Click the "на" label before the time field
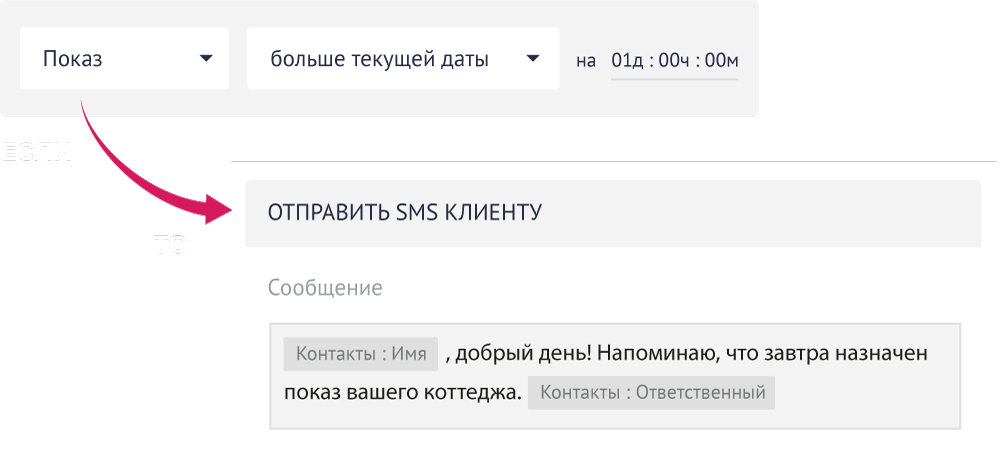Screen dimensions: 1000x470 pos(586,60)
